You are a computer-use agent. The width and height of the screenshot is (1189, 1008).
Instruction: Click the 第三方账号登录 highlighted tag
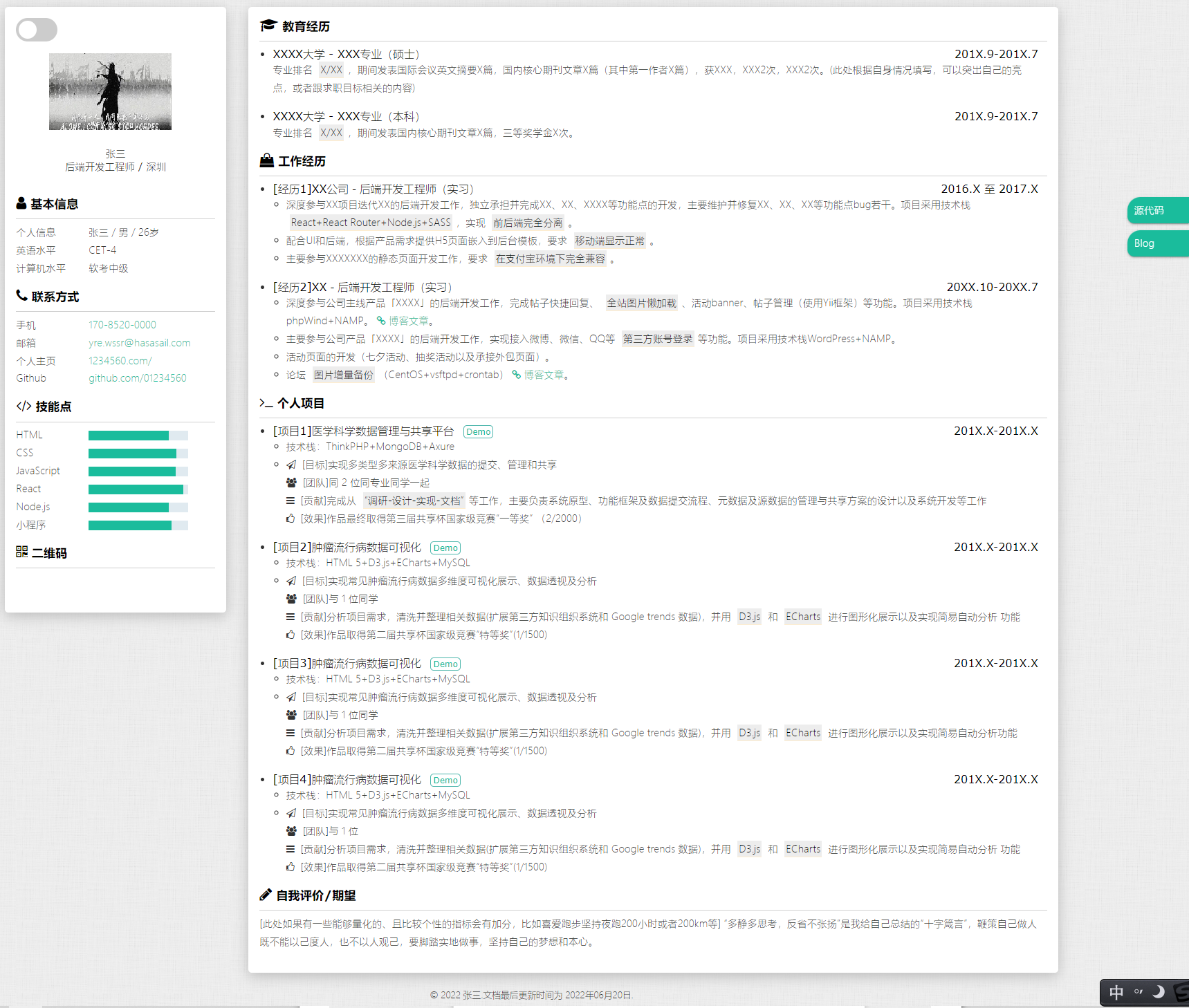(x=658, y=339)
